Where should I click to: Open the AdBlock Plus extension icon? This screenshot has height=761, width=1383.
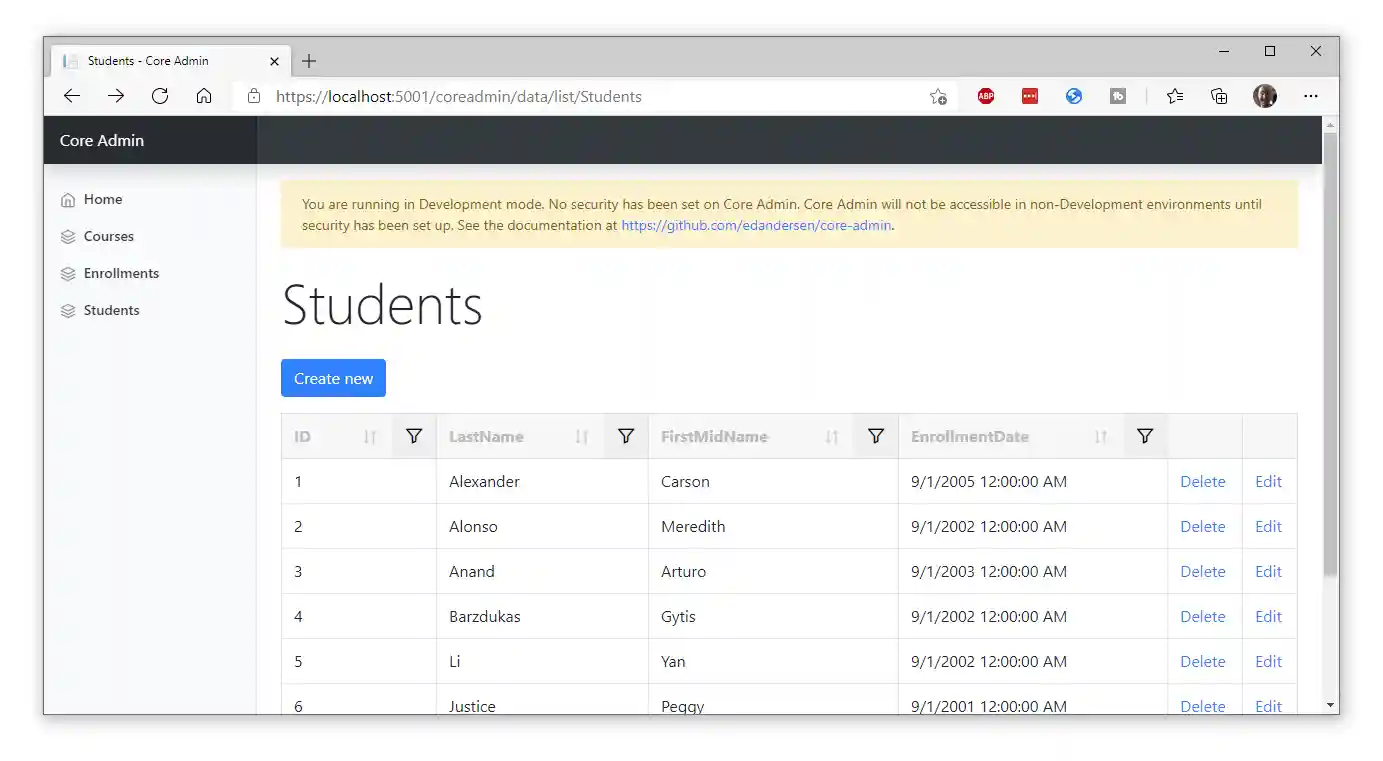pyautogui.click(x=985, y=96)
